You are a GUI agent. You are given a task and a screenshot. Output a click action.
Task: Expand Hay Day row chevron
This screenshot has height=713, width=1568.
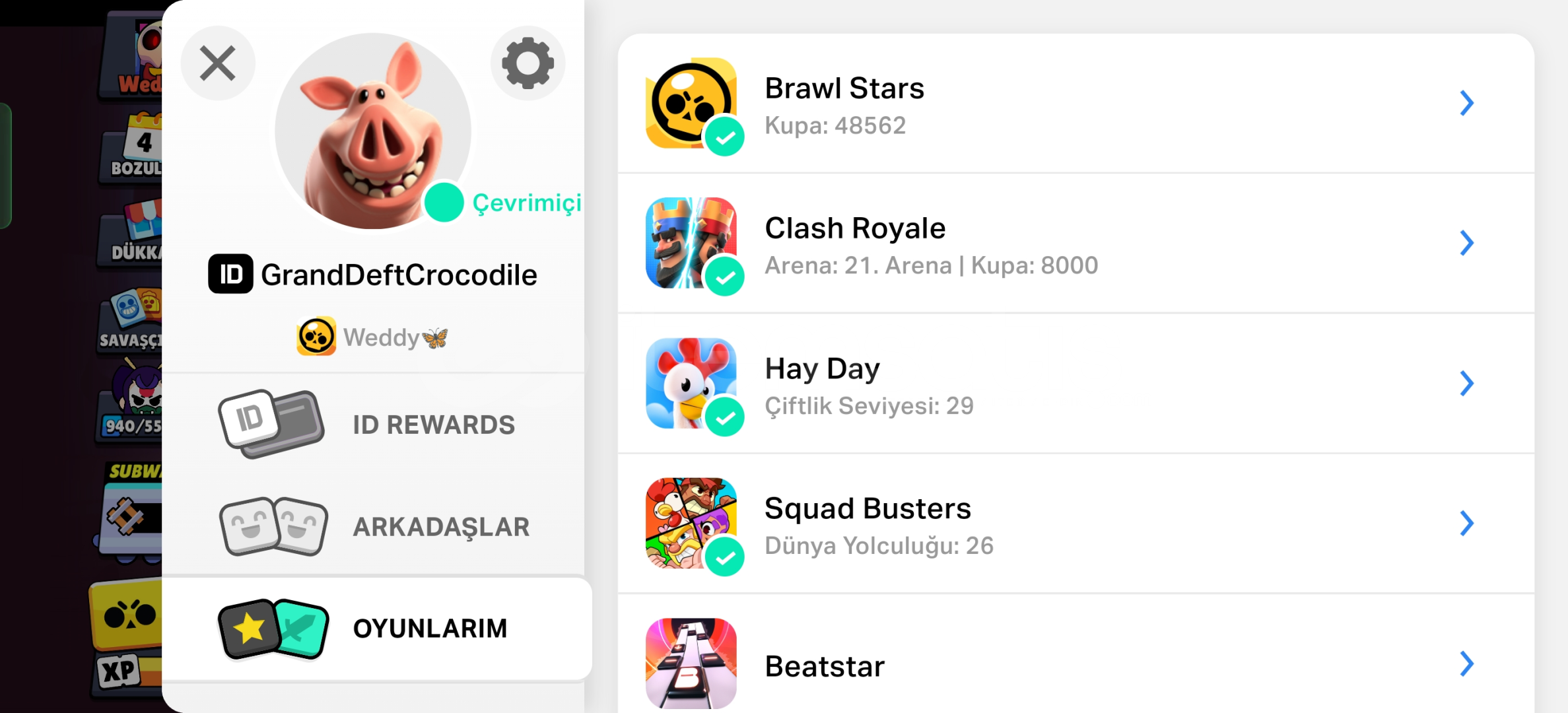pyautogui.click(x=1466, y=384)
